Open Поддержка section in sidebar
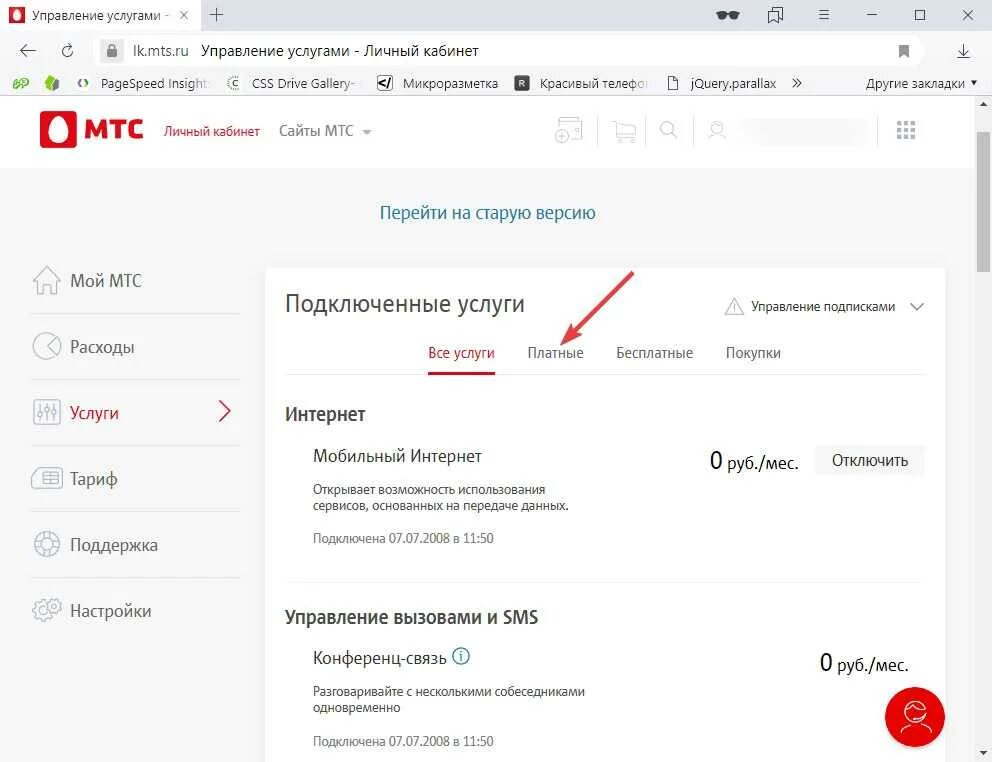992x762 pixels. 114,545
